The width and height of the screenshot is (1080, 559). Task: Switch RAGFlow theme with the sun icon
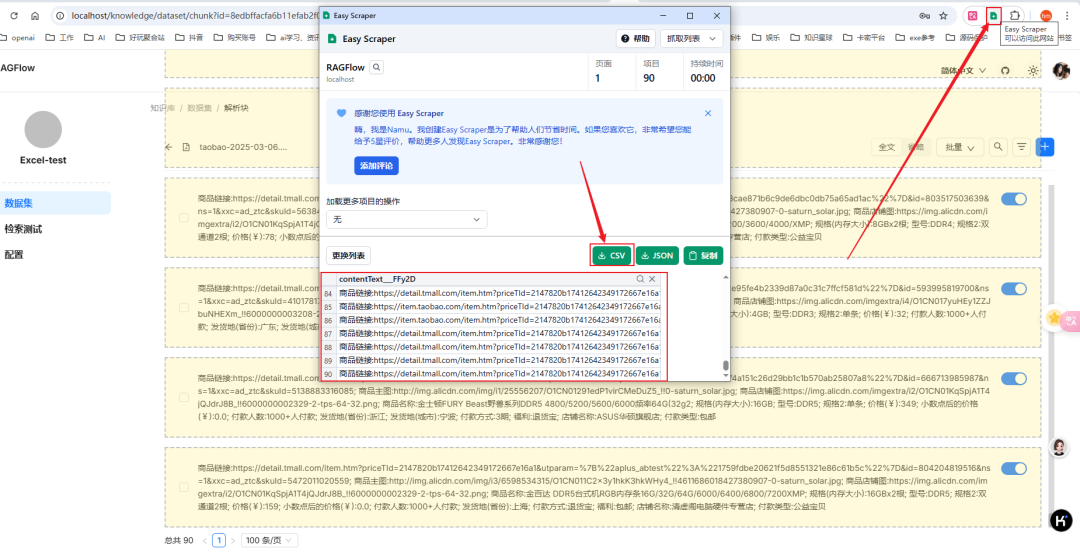[x=1033, y=70]
